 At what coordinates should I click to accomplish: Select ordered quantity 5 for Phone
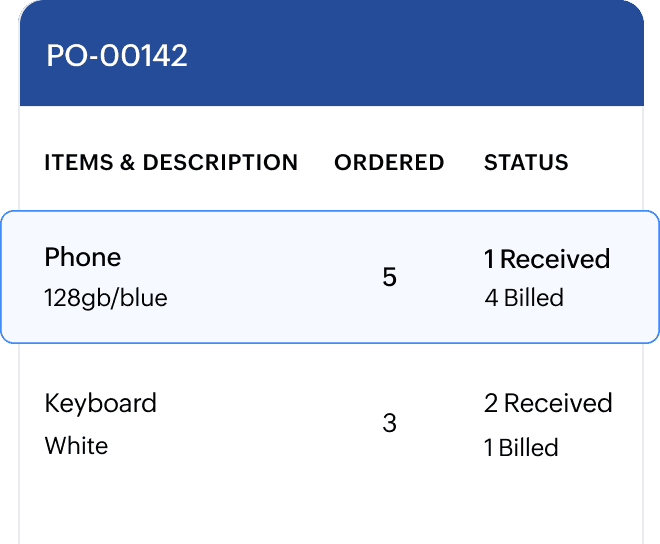tap(390, 277)
